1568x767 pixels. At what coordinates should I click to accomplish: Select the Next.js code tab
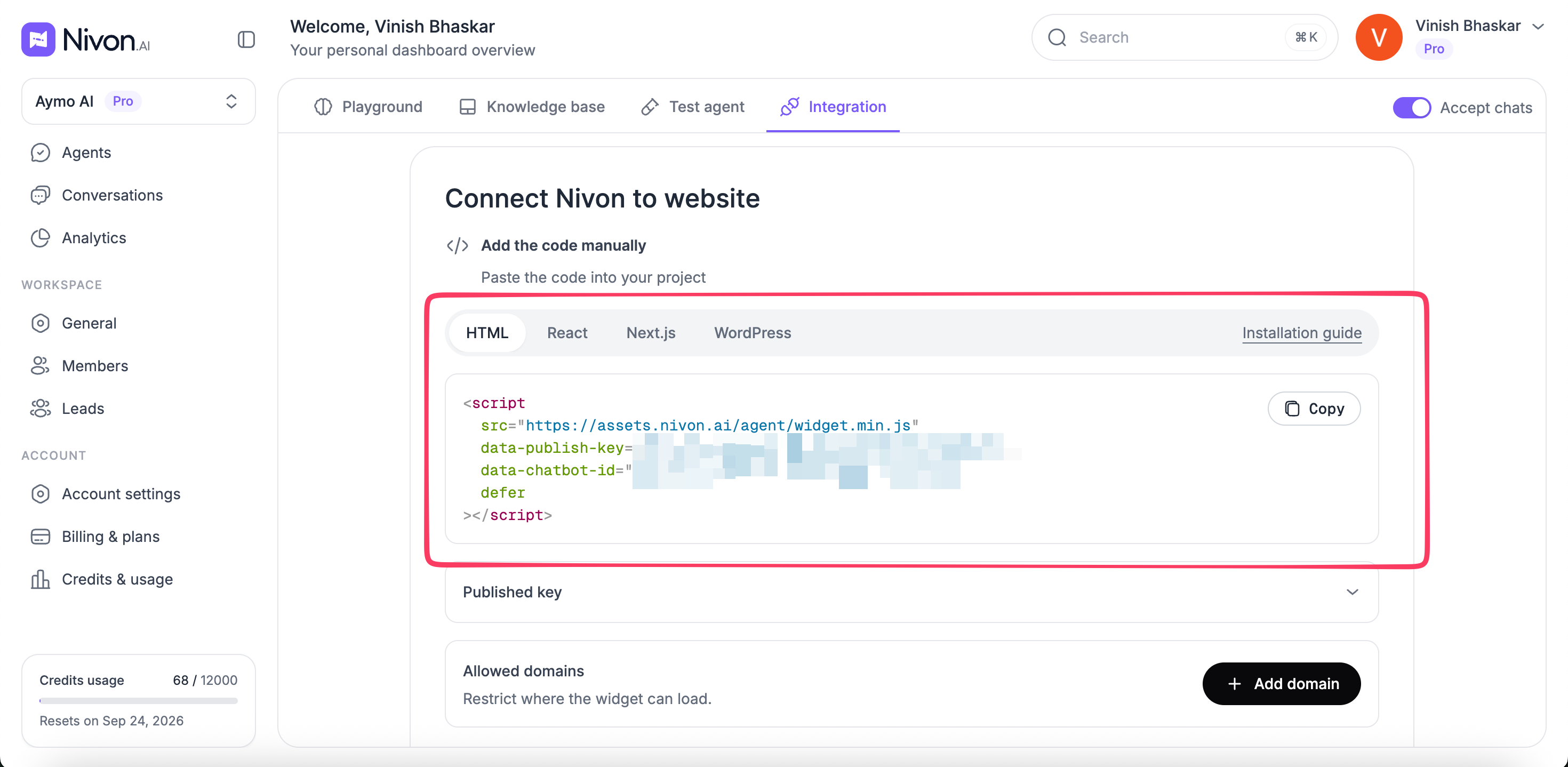pos(651,333)
